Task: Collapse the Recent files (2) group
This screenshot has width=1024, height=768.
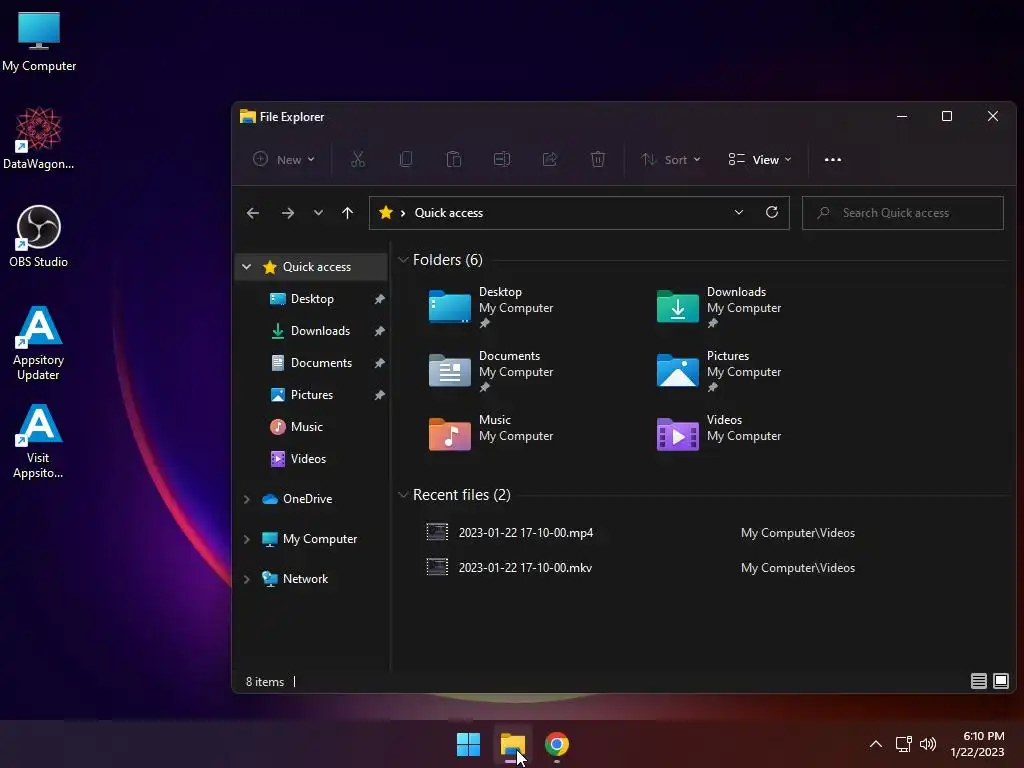Action: coord(403,495)
